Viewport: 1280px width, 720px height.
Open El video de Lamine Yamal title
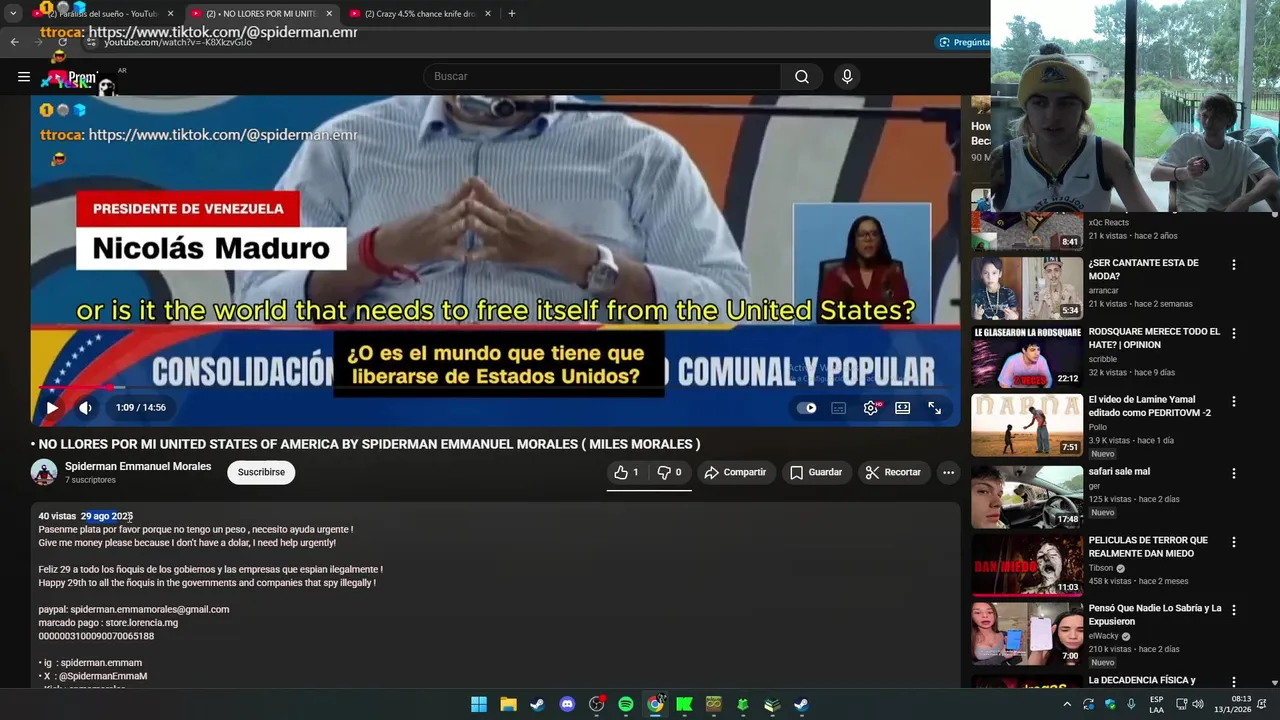pyautogui.click(x=1149, y=406)
